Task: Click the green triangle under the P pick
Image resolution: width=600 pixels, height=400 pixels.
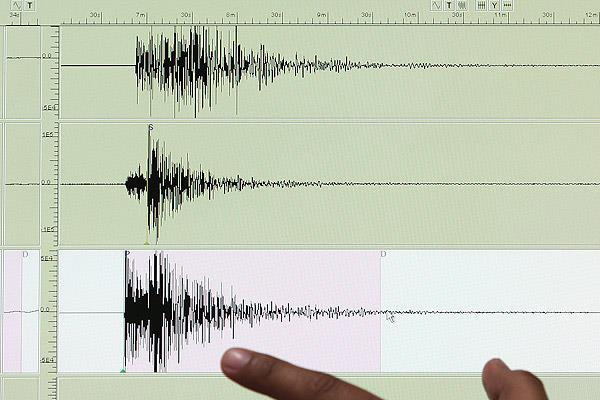Action: 123,371
